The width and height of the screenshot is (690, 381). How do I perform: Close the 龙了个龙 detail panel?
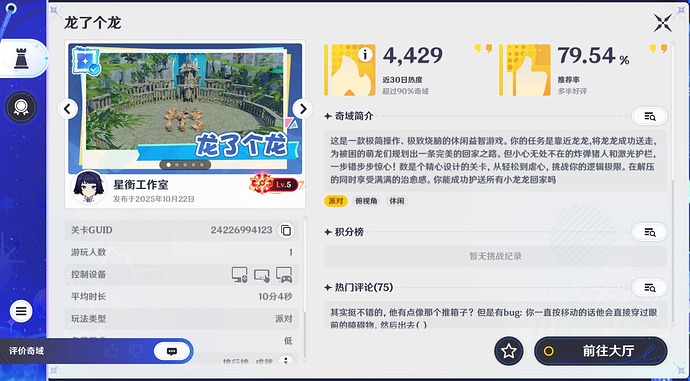(662, 23)
